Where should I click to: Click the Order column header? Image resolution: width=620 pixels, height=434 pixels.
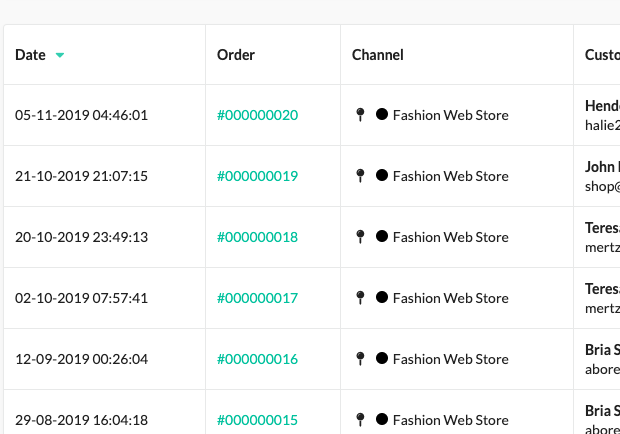[236, 55]
